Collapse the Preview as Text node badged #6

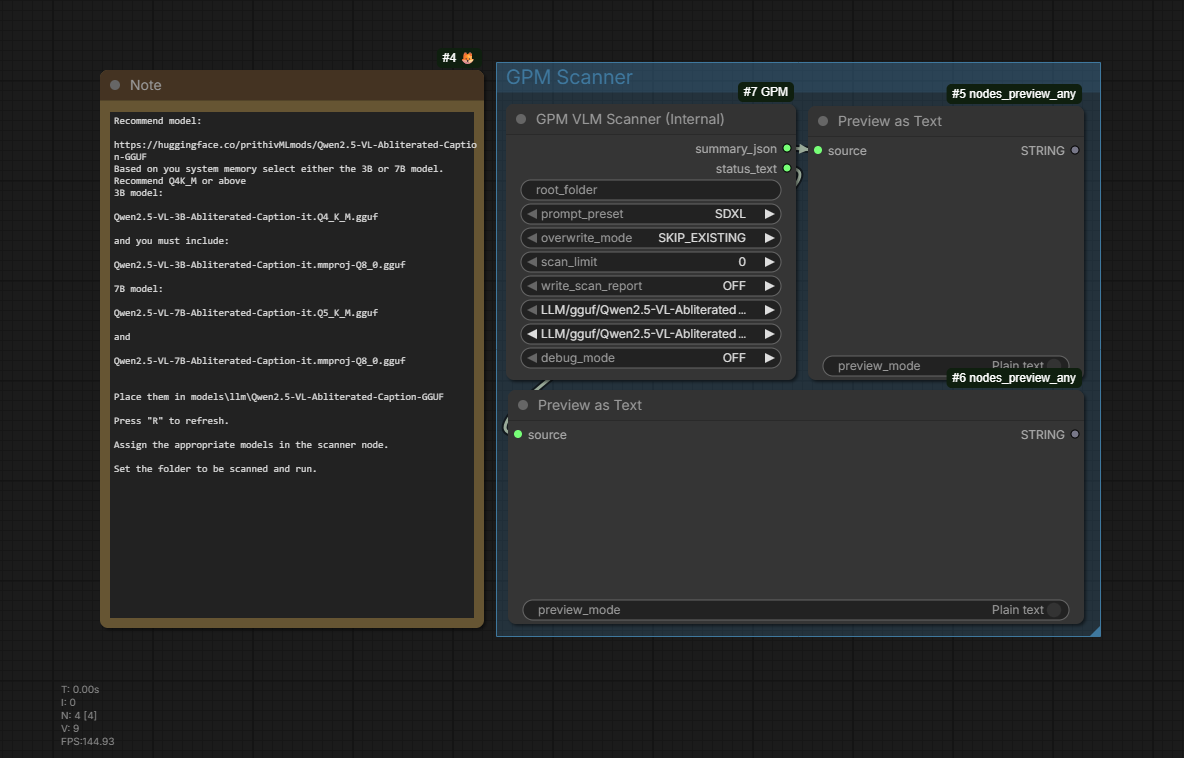(x=523, y=405)
